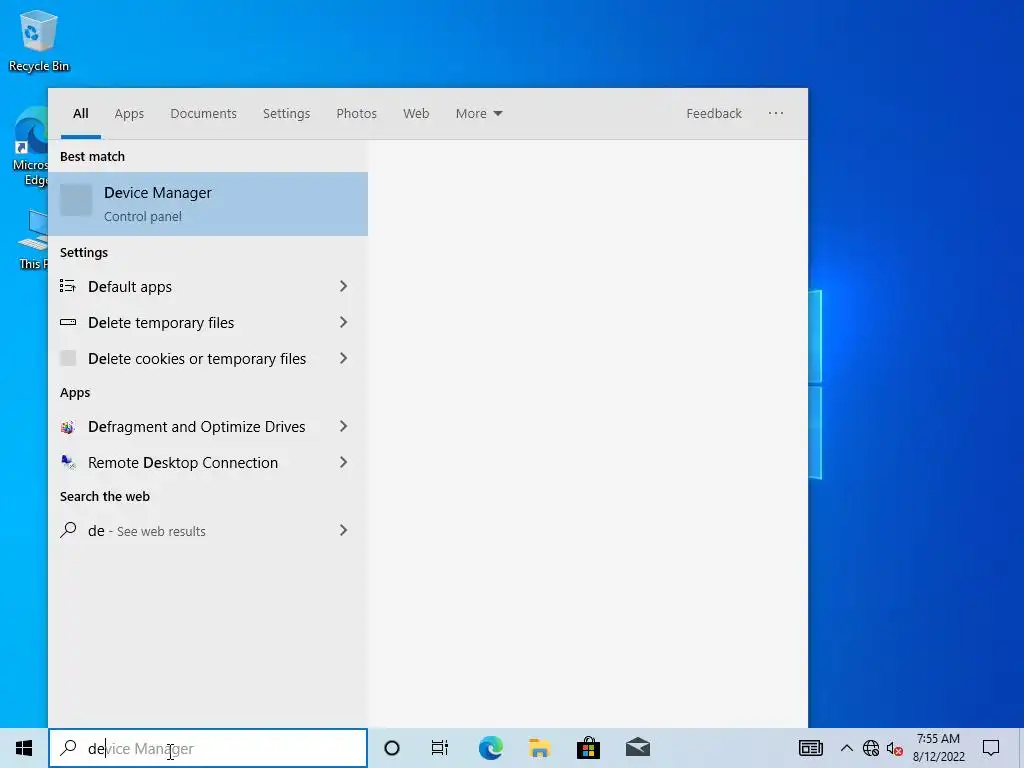Click inside the taskbar search box

208,748
